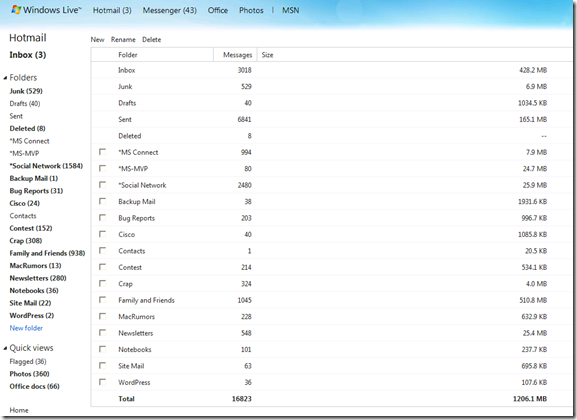
Task: Open Bug Reports (31) in sidebar
Action: (36, 191)
